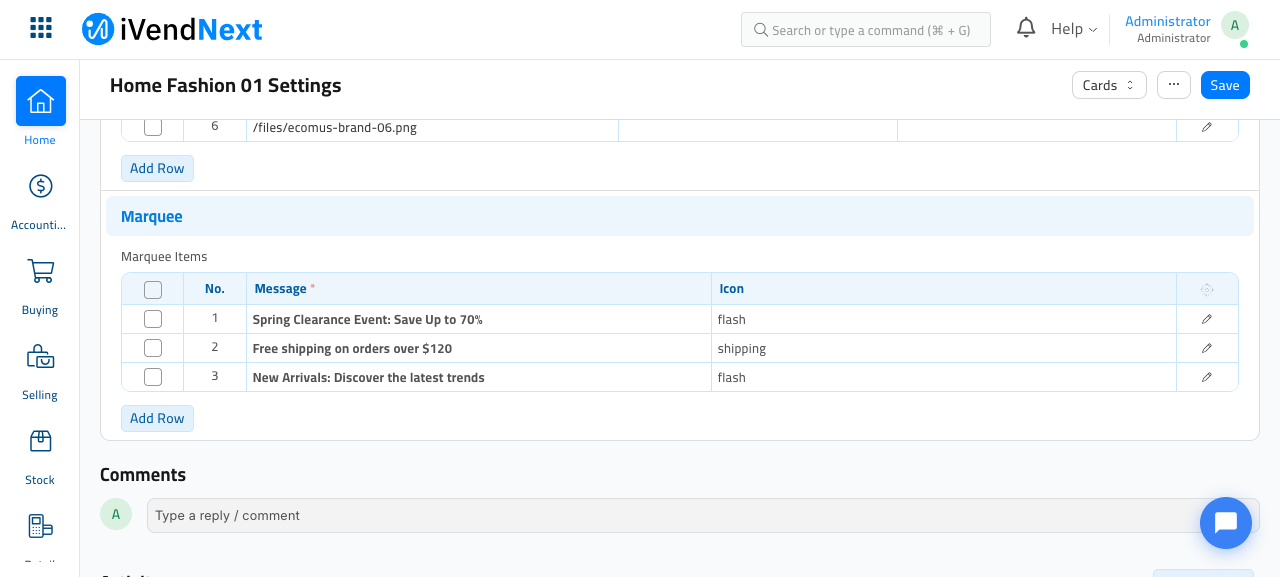The image size is (1280, 577).
Task: Open the Stock box icon
Action: pos(41,441)
